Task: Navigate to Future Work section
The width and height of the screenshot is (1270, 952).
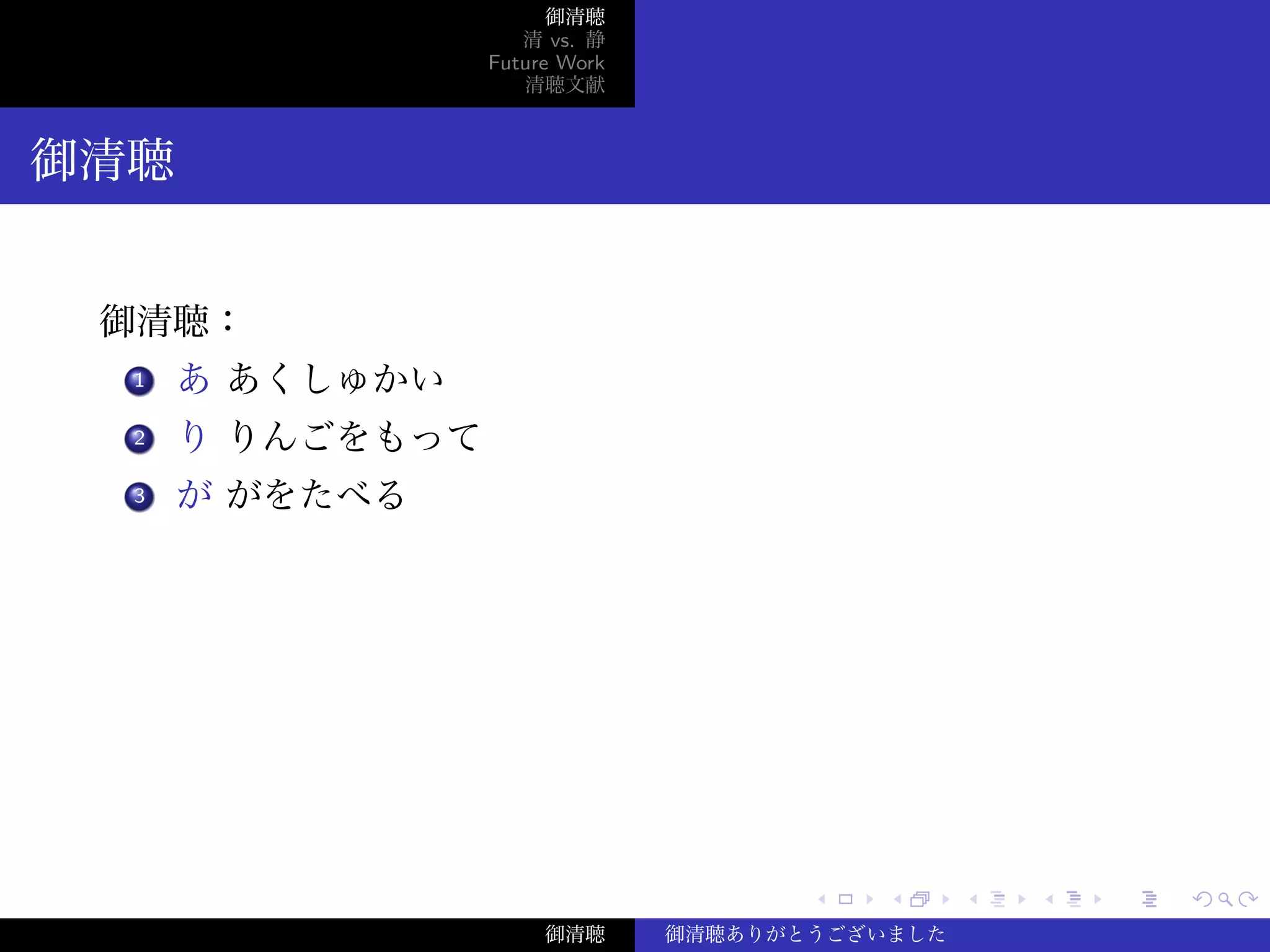Action: [546, 63]
